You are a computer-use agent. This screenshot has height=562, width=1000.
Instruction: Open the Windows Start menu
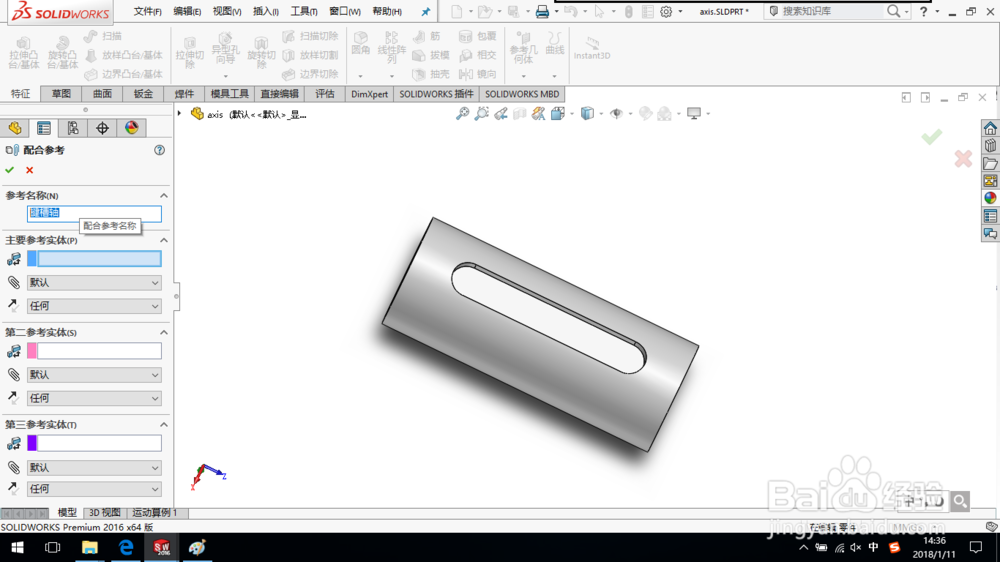tap(17, 548)
